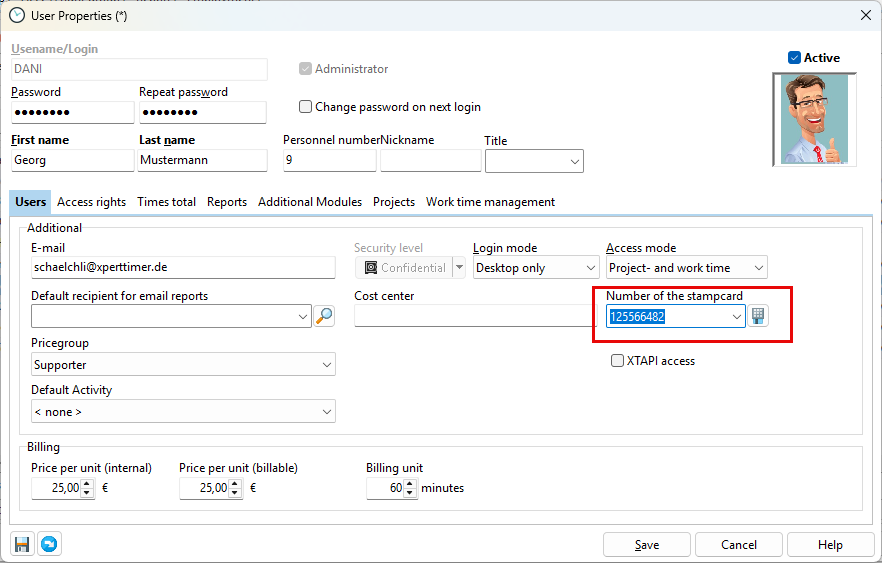Screen dimensions: 882x563
Task: Click magnifier icon beside default email recipient
Action: click(324, 316)
